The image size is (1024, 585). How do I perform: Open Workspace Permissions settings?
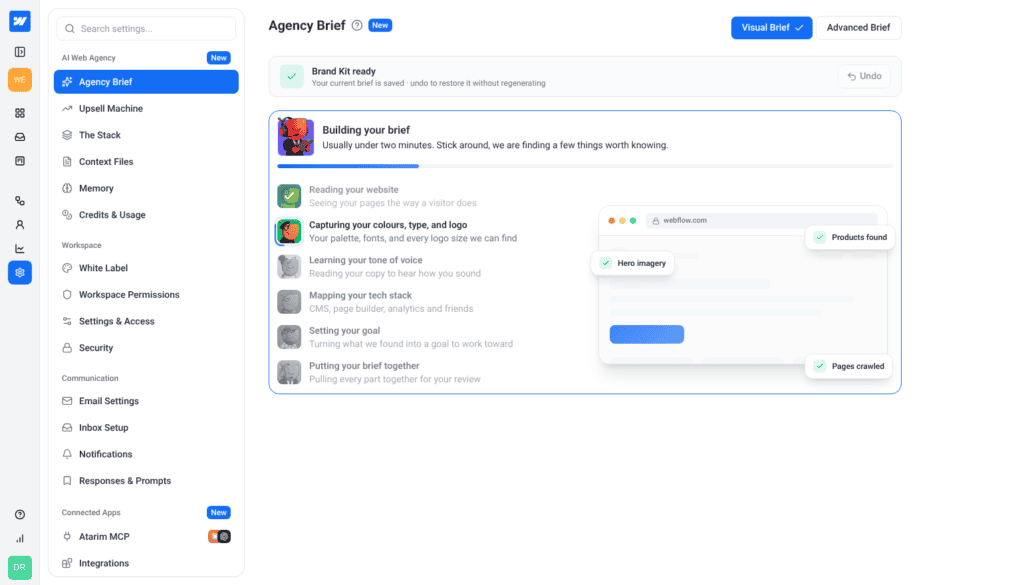[x=146, y=294]
